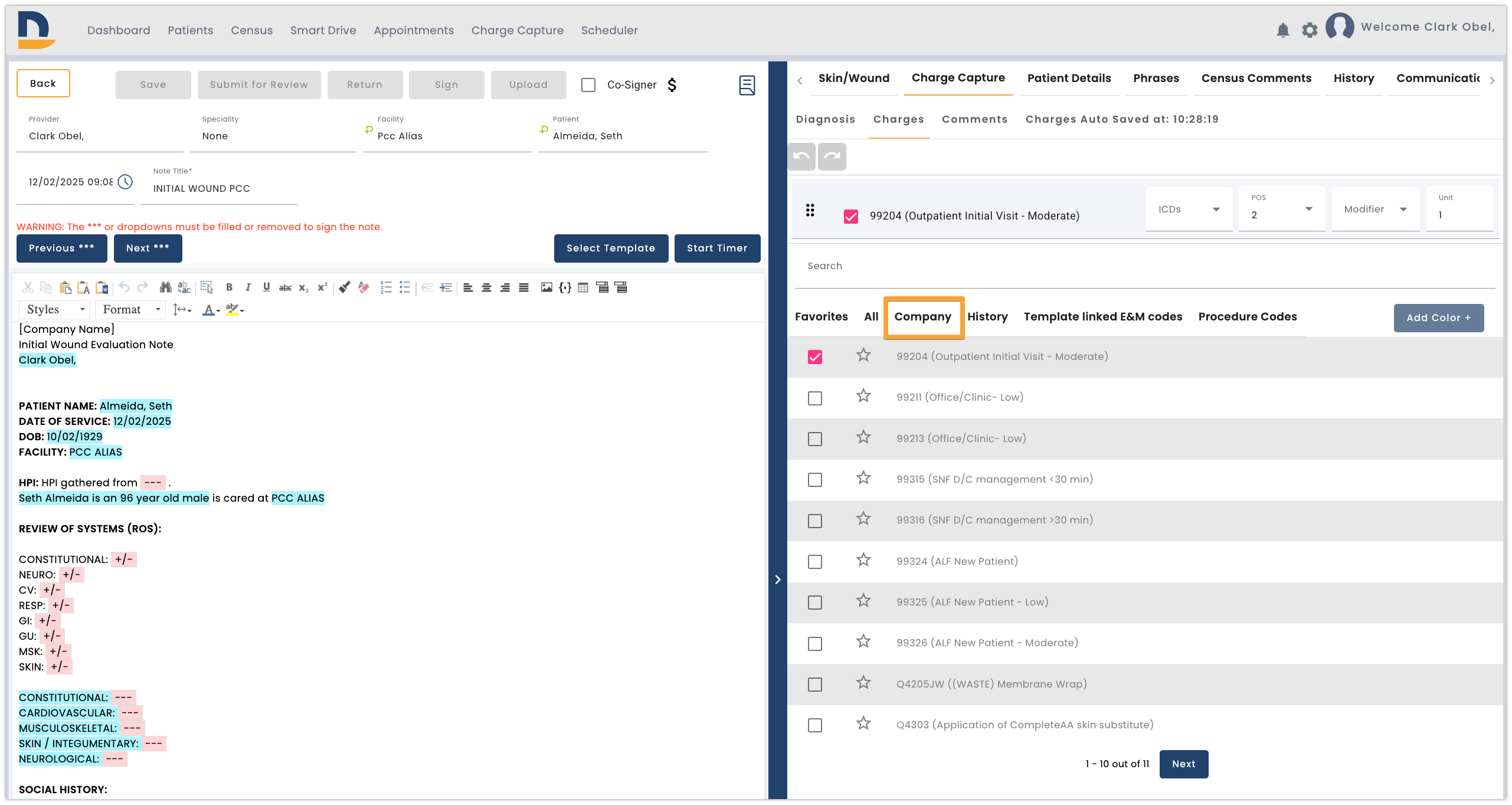Click the Insert Image icon

click(546, 287)
